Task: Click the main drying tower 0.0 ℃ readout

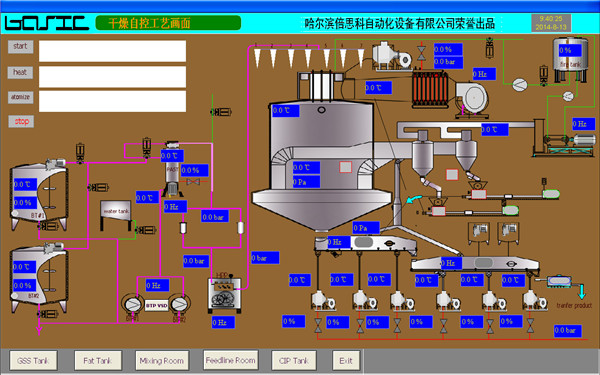Action: [x=285, y=111]
